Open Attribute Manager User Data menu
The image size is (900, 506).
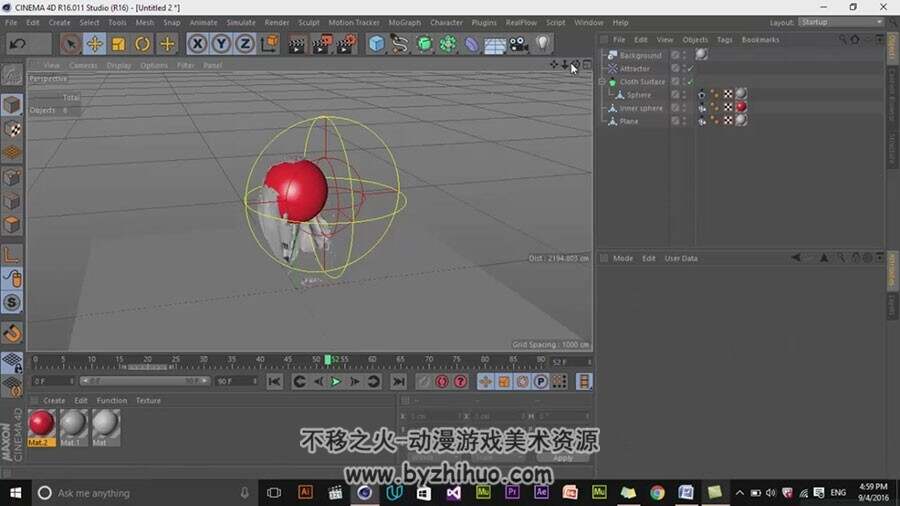(681, 258)
